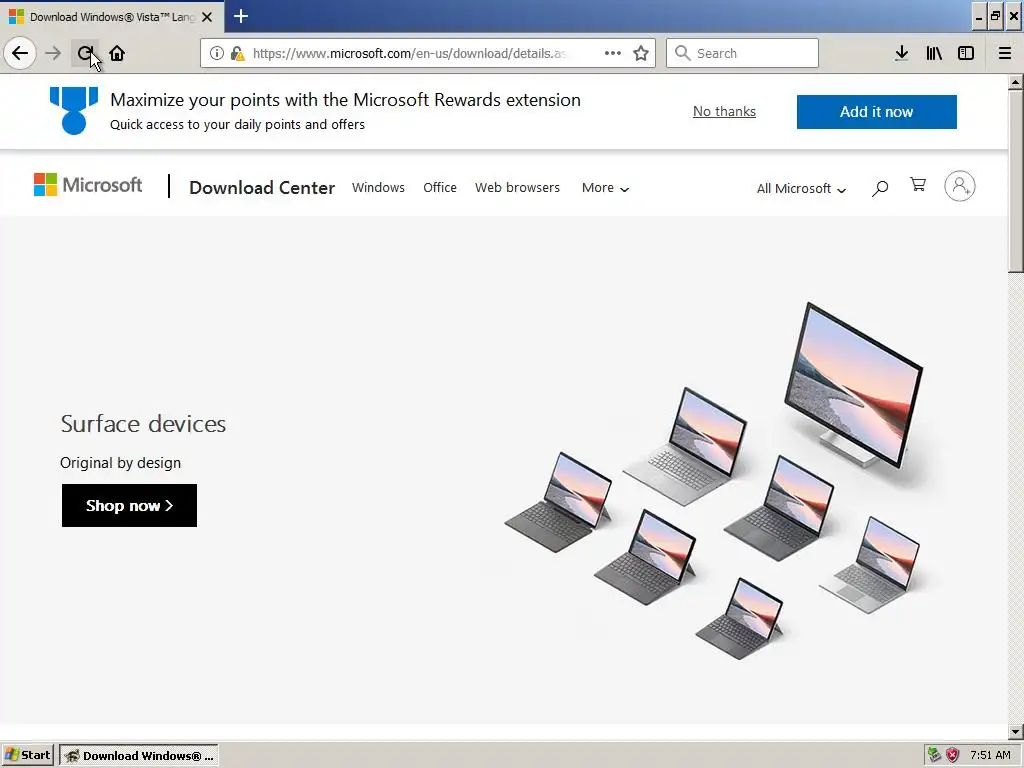Open the Downloads arrow icon

click(x=902, y=53)
